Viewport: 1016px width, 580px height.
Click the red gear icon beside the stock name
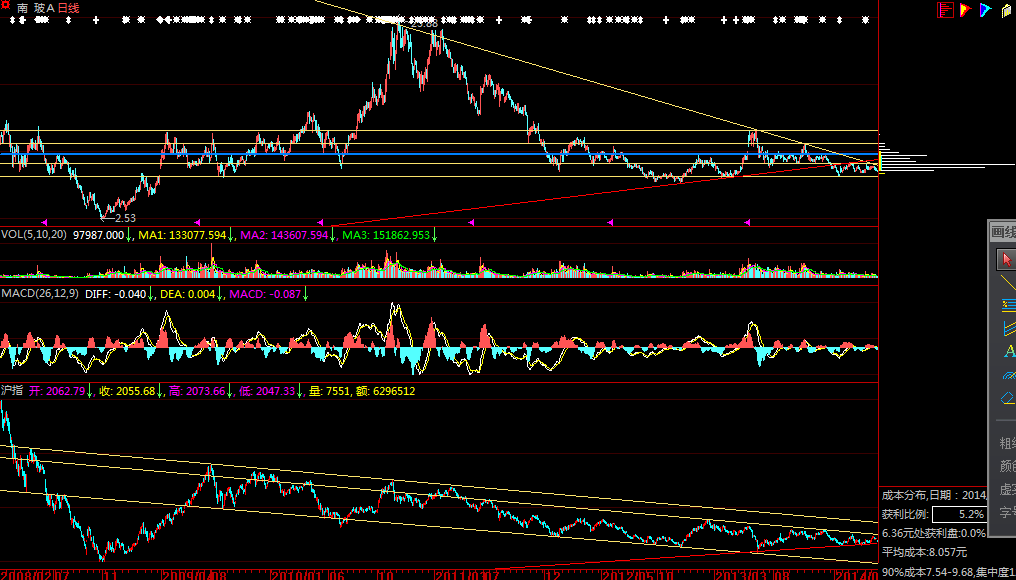click(x=6, y=7)
